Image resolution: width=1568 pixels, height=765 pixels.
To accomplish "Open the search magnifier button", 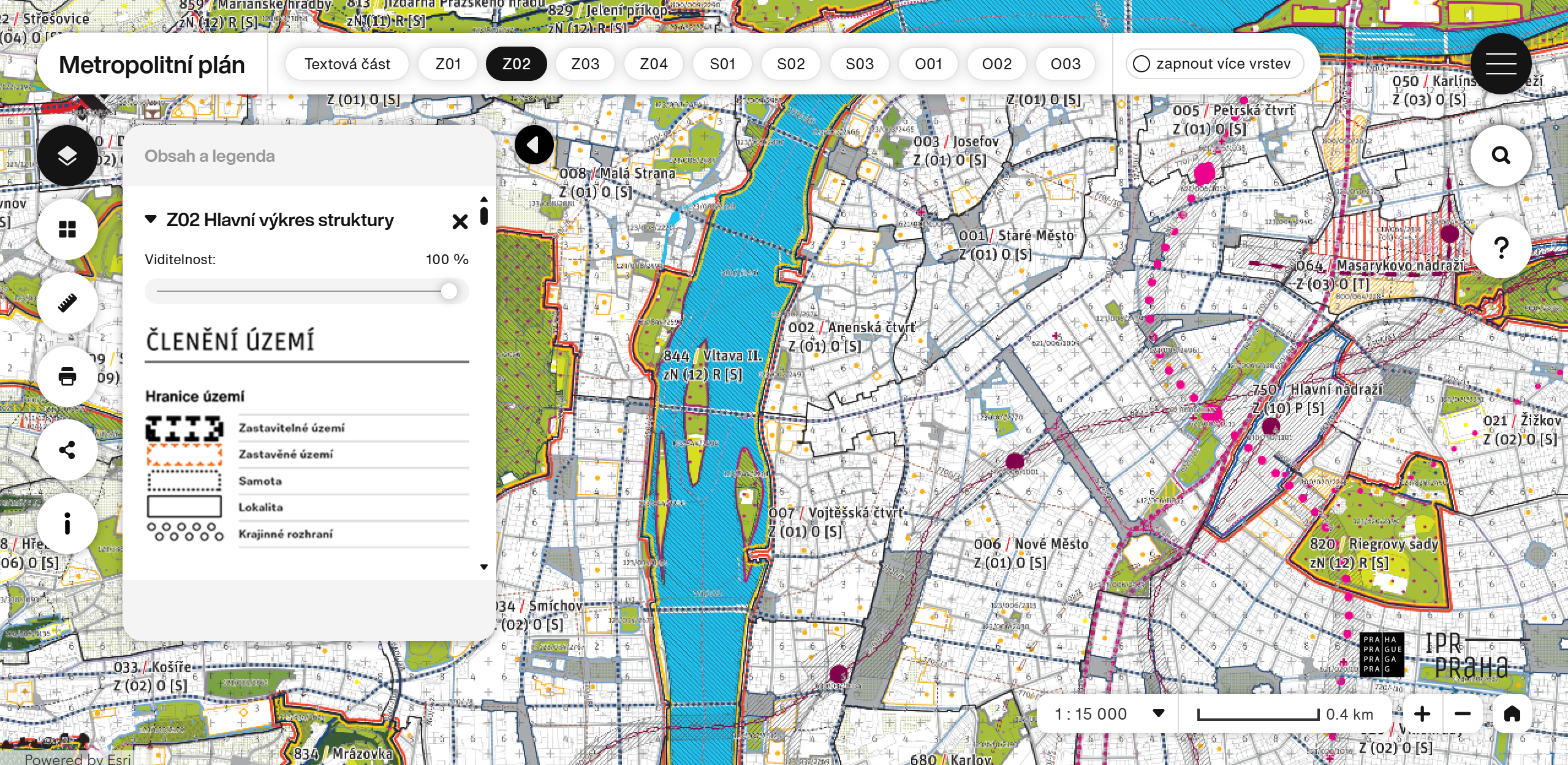I will [1501, 156].
